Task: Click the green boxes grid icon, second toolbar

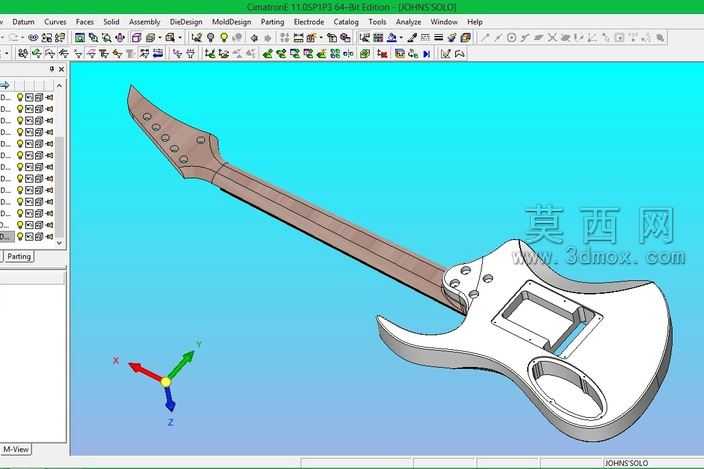Action: [x=335, y=54]
